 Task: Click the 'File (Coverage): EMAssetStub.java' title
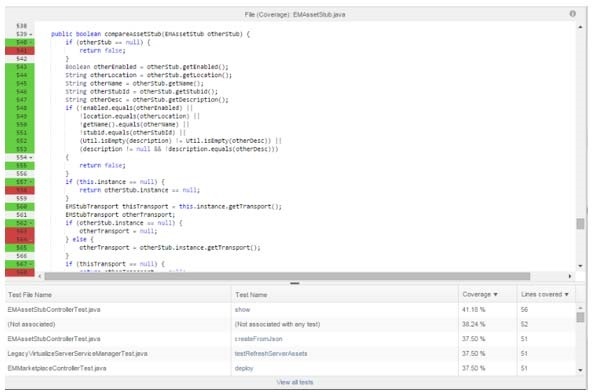click(295, 14)
